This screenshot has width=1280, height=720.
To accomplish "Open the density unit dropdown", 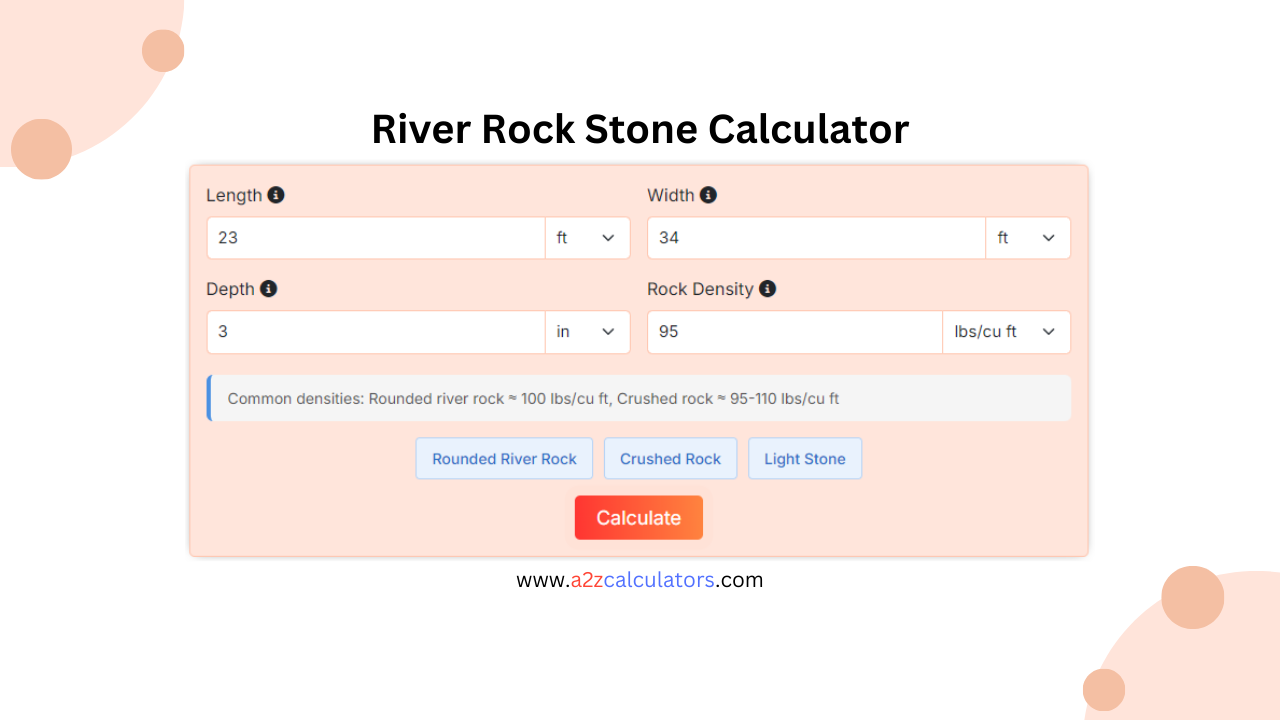I will point(1006,331).
